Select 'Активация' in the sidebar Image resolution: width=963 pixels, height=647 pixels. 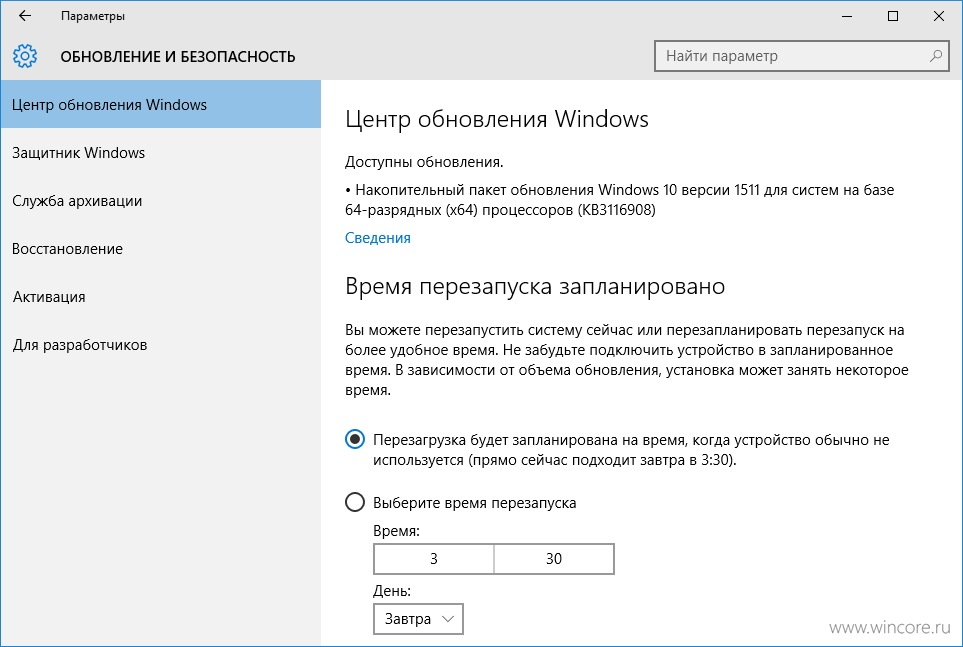(160, 297)
